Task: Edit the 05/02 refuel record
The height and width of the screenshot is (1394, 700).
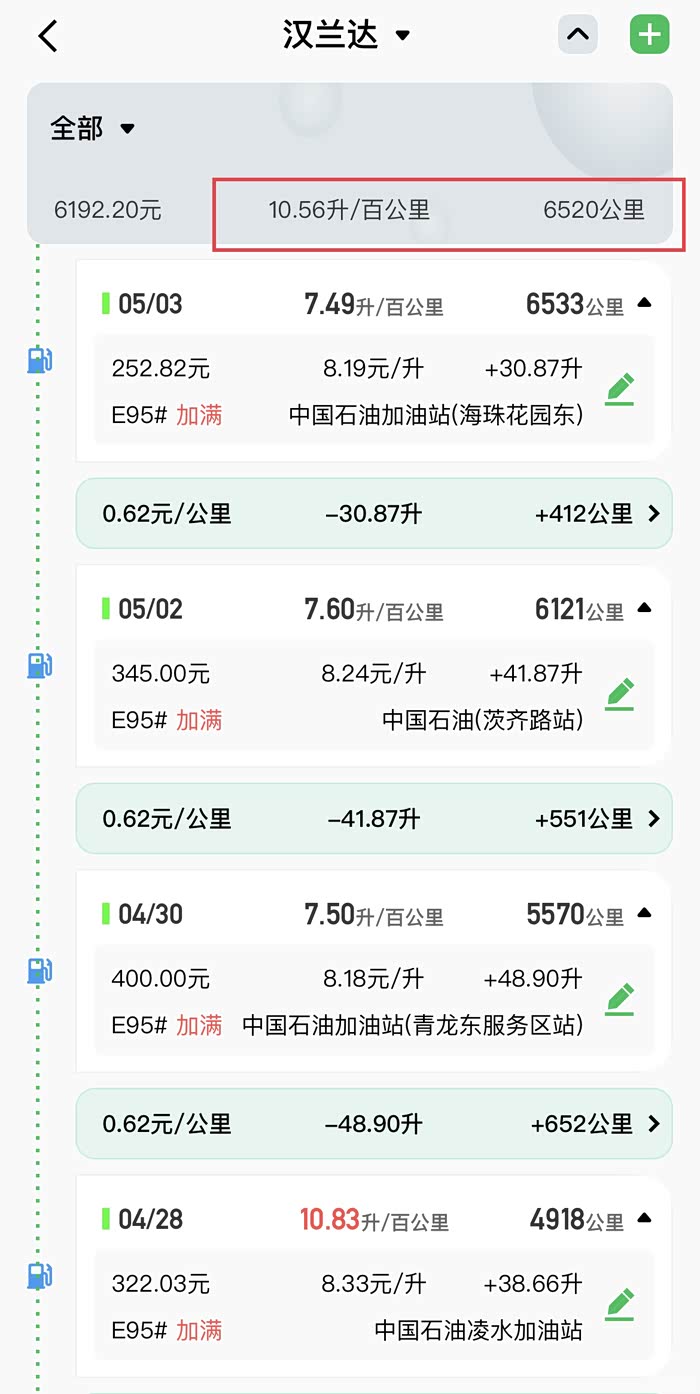Action: tap(620, 692)
